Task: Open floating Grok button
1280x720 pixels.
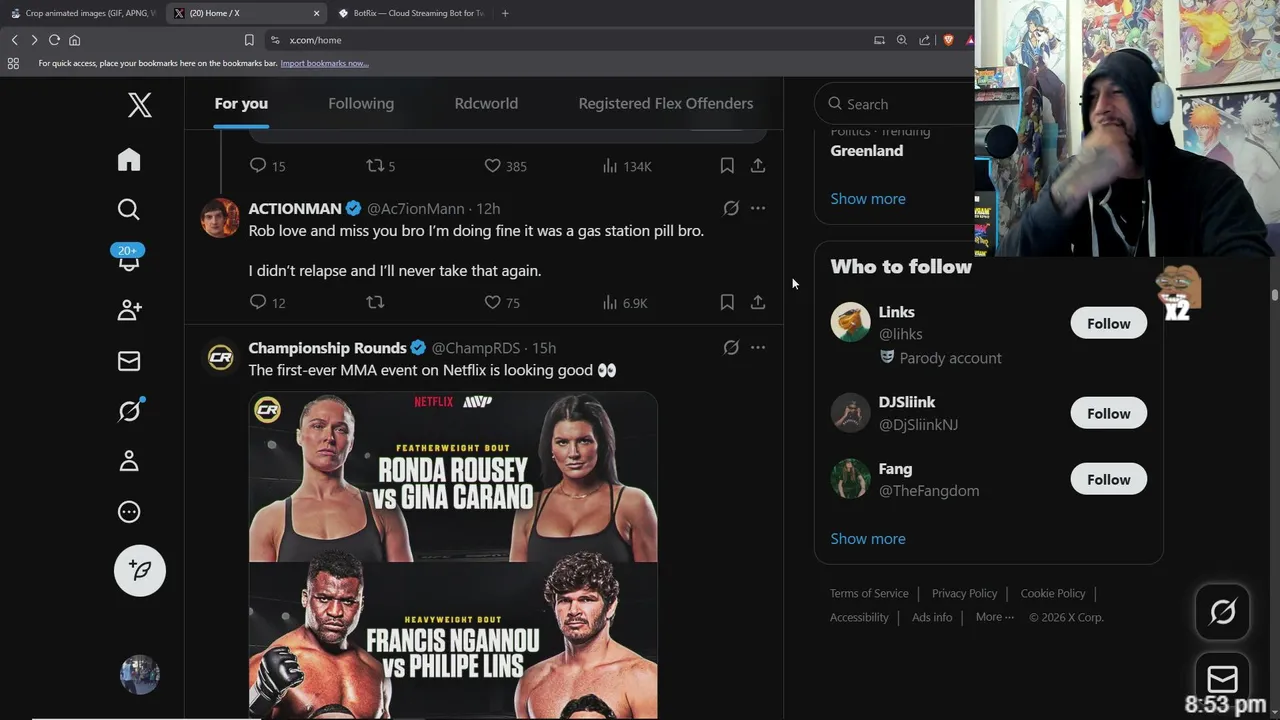Action: [1222, 612]
